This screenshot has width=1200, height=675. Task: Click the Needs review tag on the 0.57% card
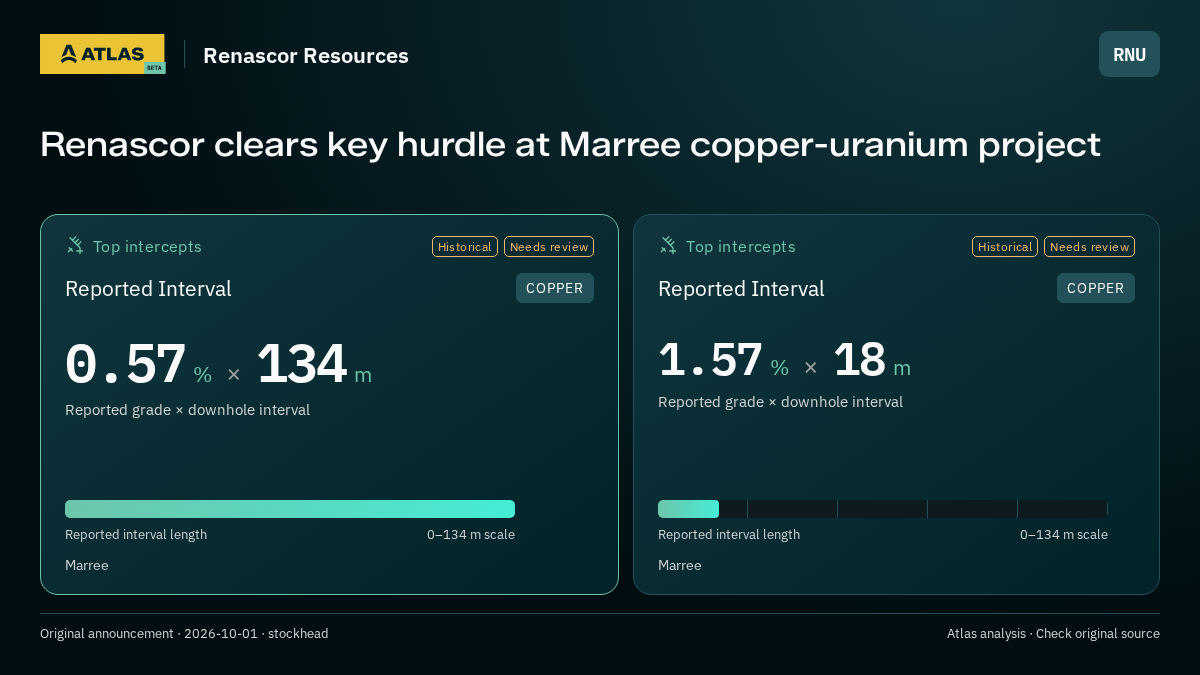click(549, 246)
